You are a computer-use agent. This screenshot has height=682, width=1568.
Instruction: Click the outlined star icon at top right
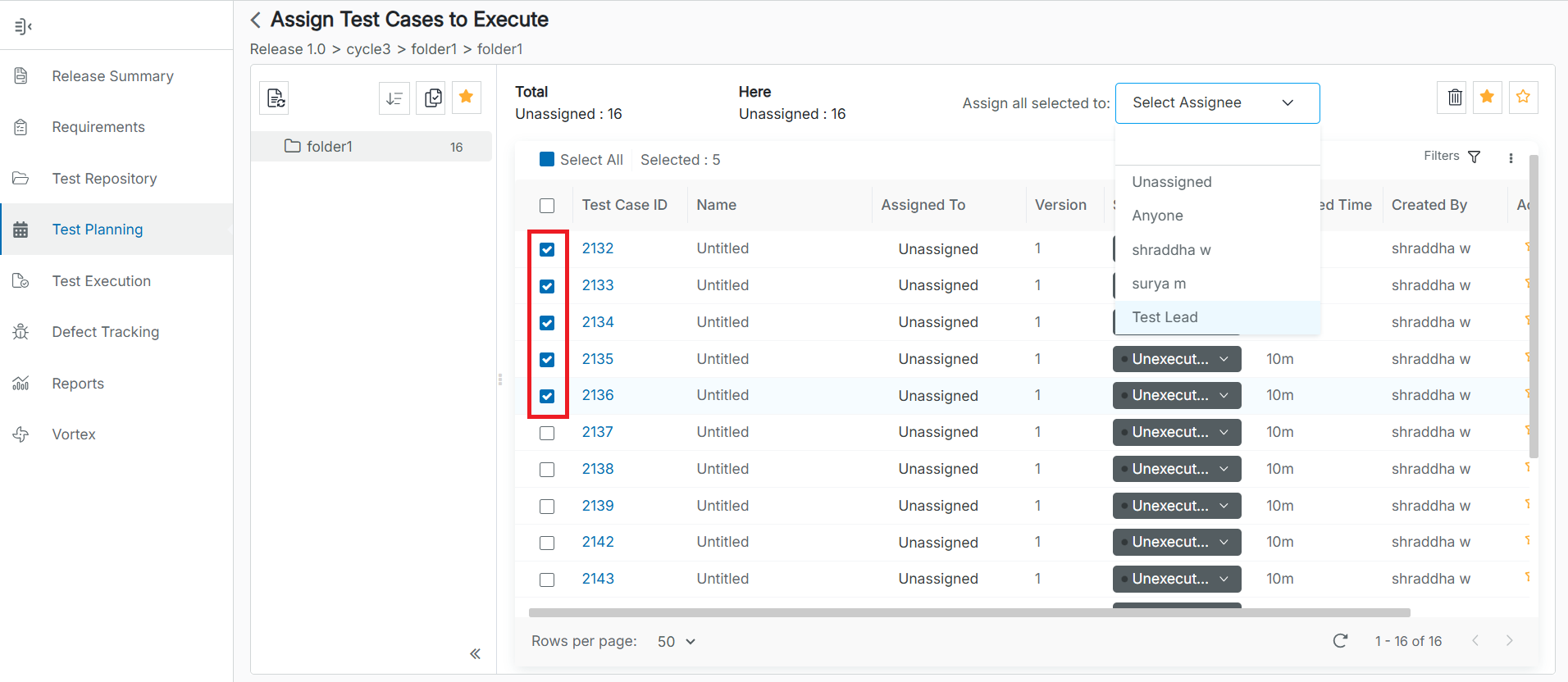(x=1523, y=98)
